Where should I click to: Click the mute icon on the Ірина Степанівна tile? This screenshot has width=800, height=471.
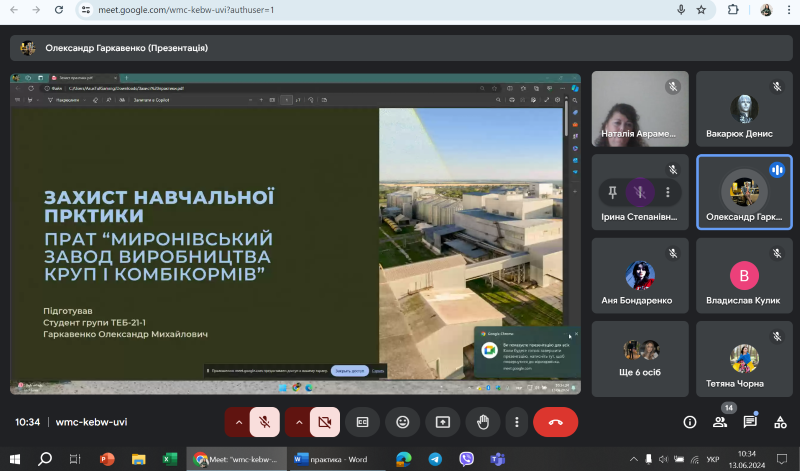pos(640,192)
